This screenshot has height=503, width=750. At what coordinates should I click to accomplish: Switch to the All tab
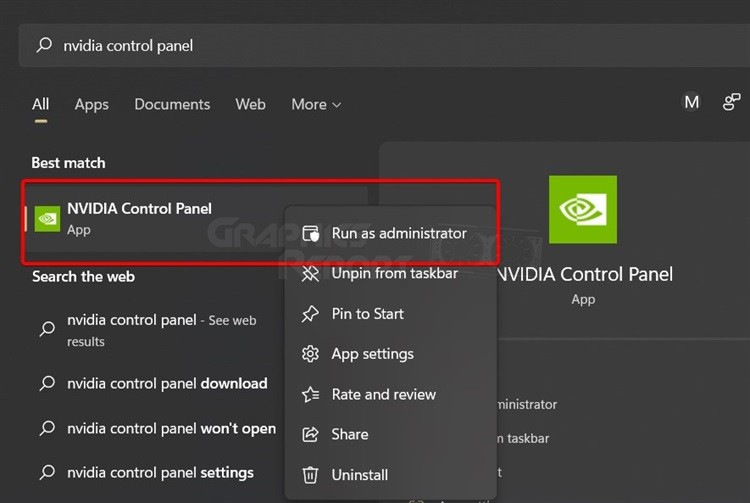[x=41, y=104]
